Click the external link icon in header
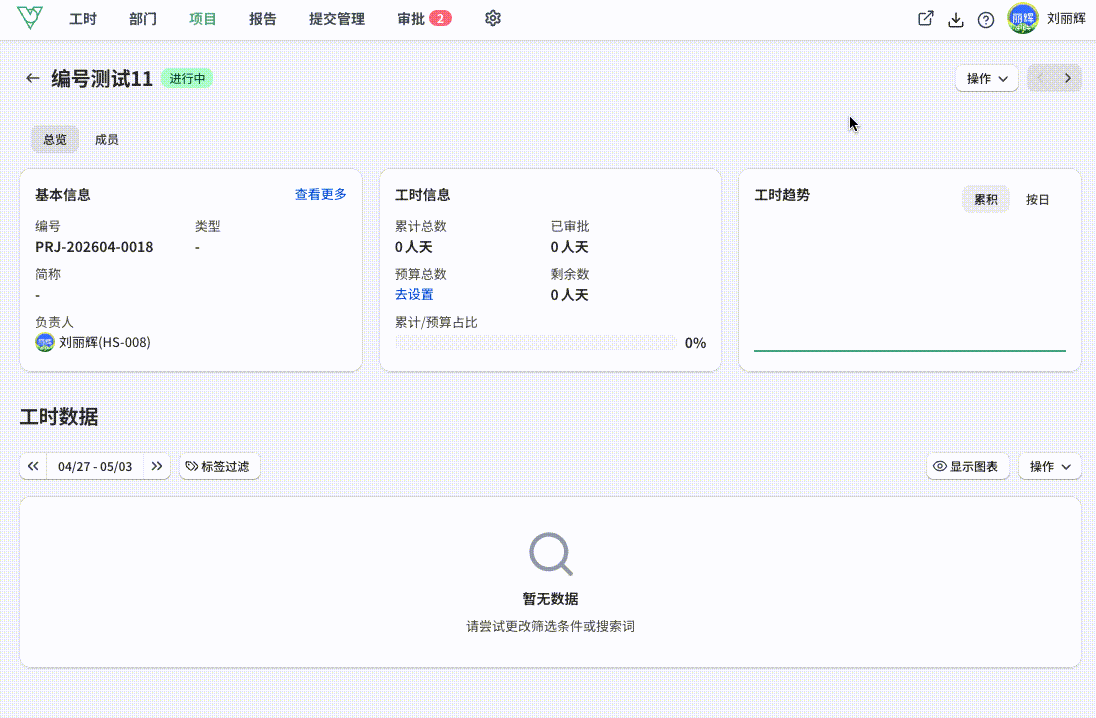This screenshot has width=1096, height=718. 925,19
